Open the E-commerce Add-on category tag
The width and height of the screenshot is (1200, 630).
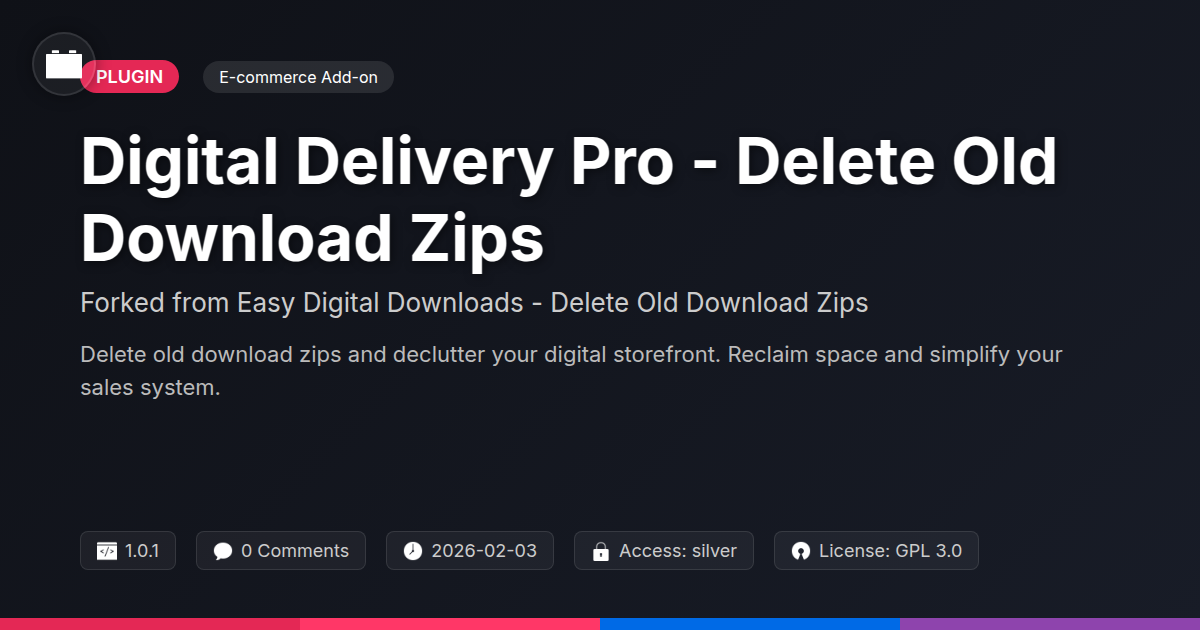(x=298, y=77)
